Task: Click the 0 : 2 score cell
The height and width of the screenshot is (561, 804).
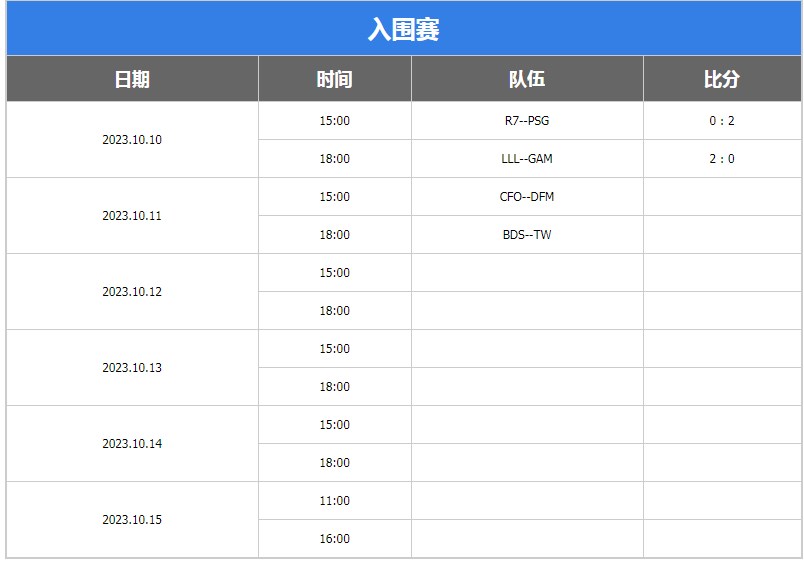Action: [721, 121]
